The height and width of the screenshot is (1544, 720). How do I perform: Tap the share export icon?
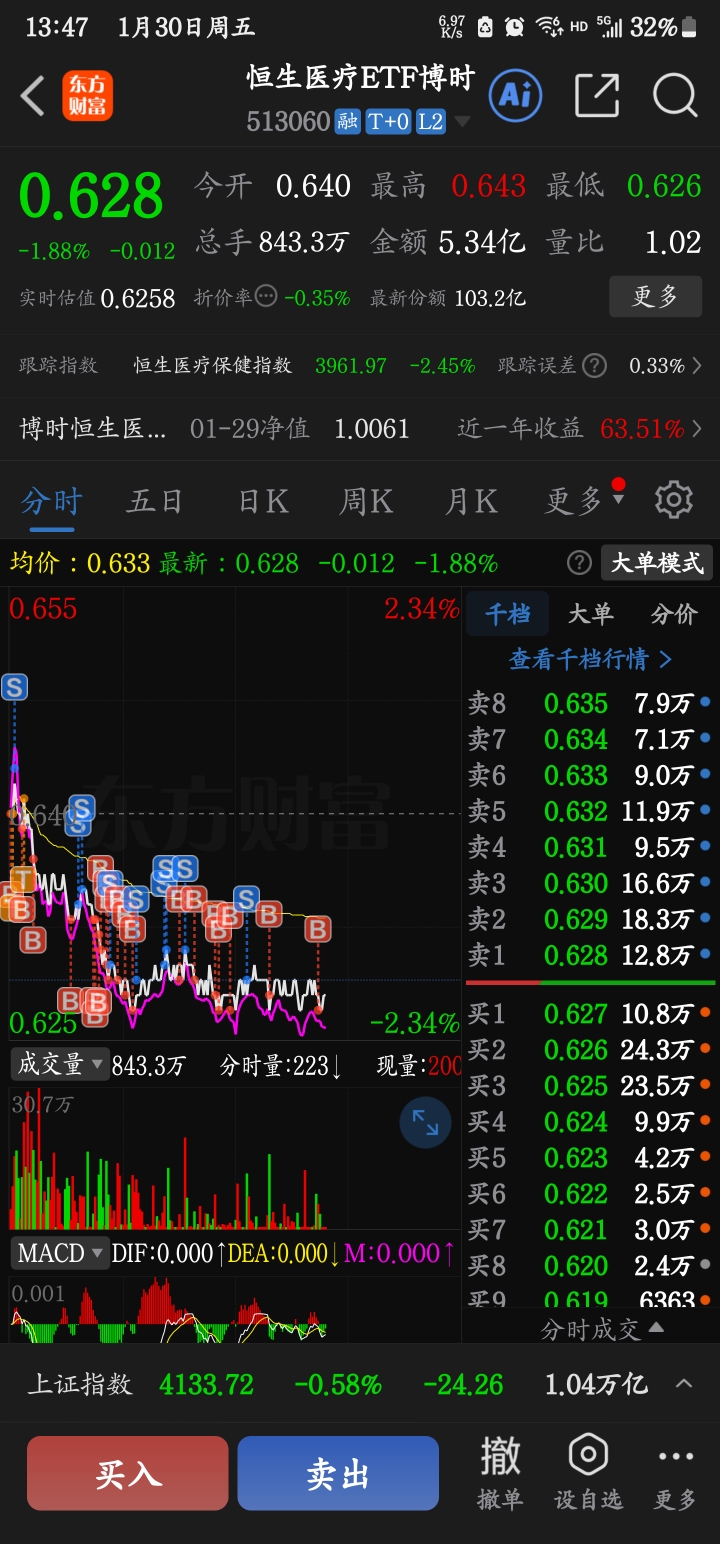tap(597, 96)
